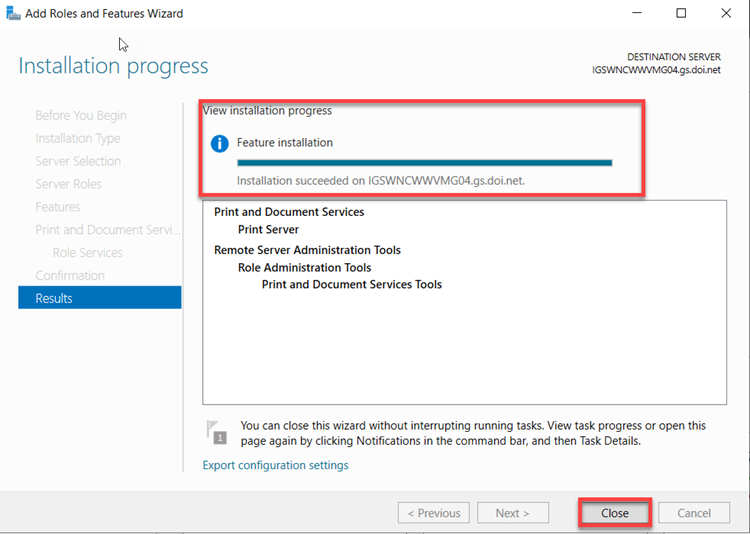Open the Server Roles step
This screenshot has height=534, width=750.
point(68,184)
